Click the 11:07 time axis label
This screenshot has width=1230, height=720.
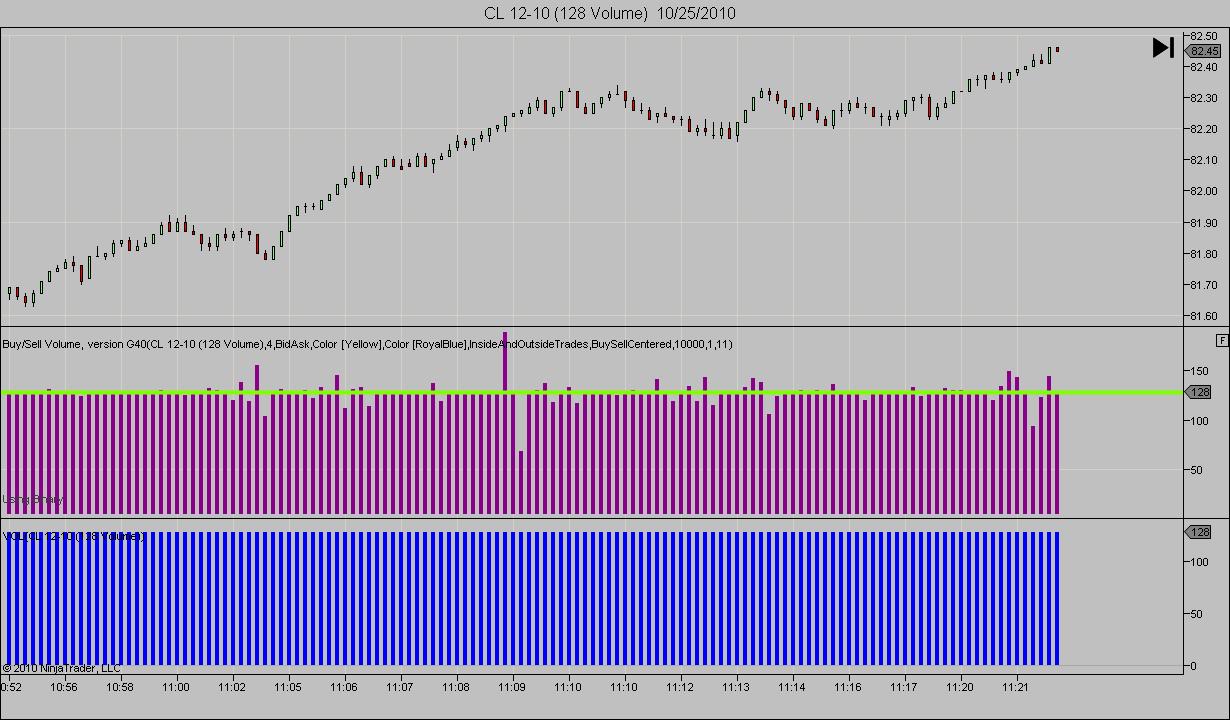pos(400,687)
